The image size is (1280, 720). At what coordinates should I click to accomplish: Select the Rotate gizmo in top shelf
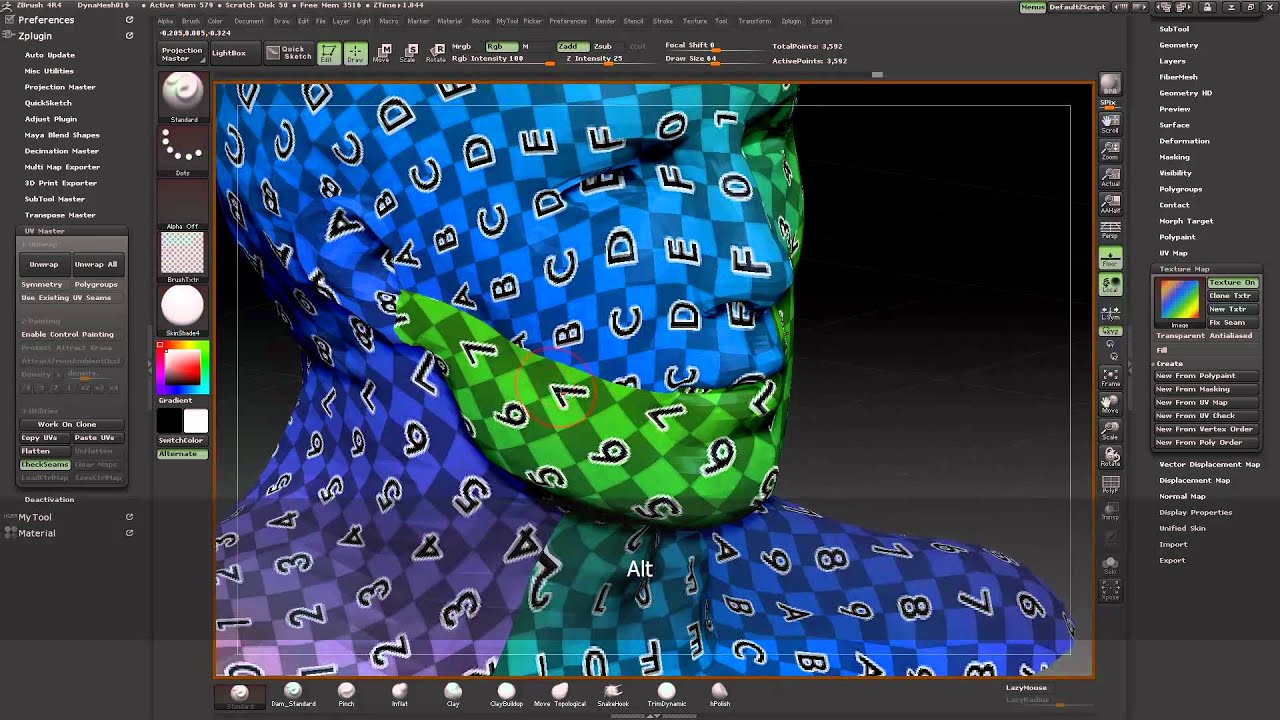pos(435,54)
